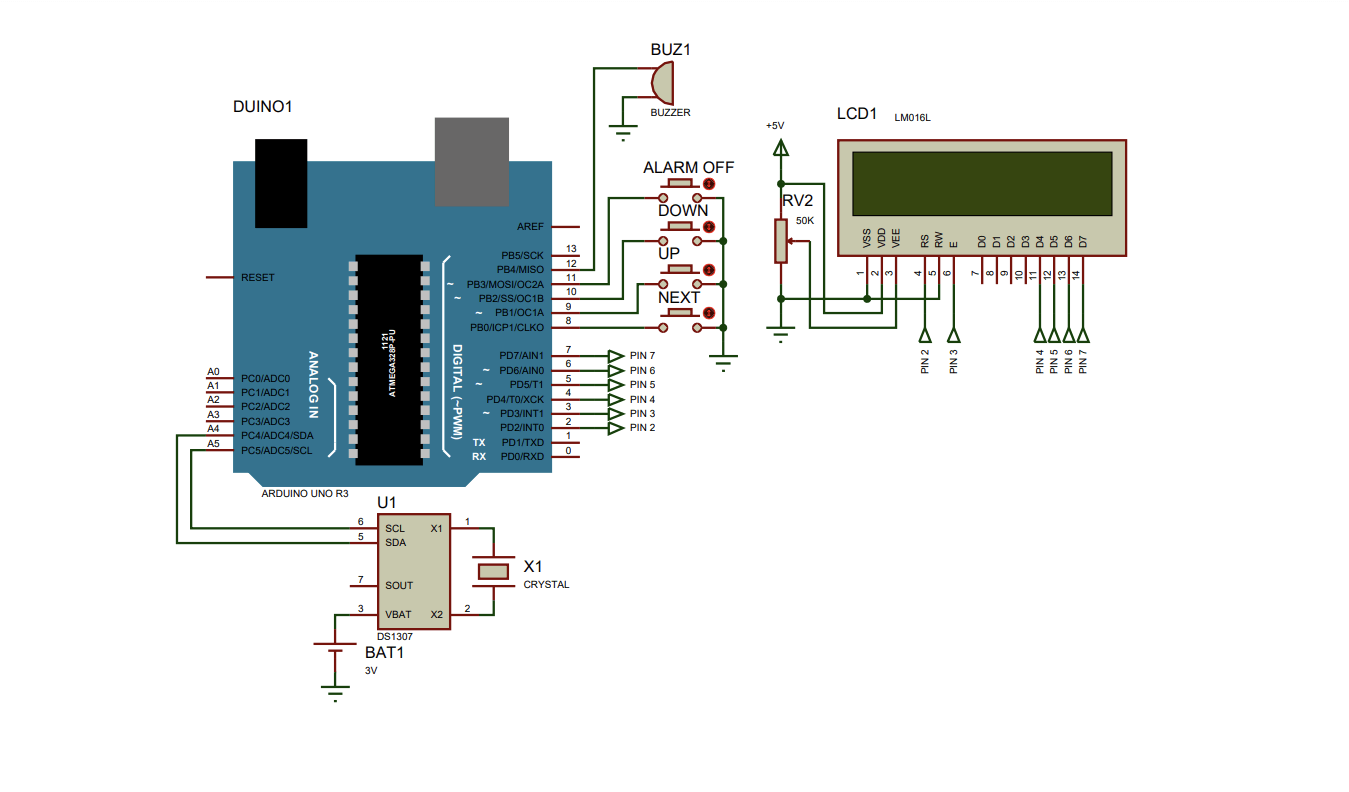
Task: Click the DUINO1 component label
Action: (x=262, y=107)
